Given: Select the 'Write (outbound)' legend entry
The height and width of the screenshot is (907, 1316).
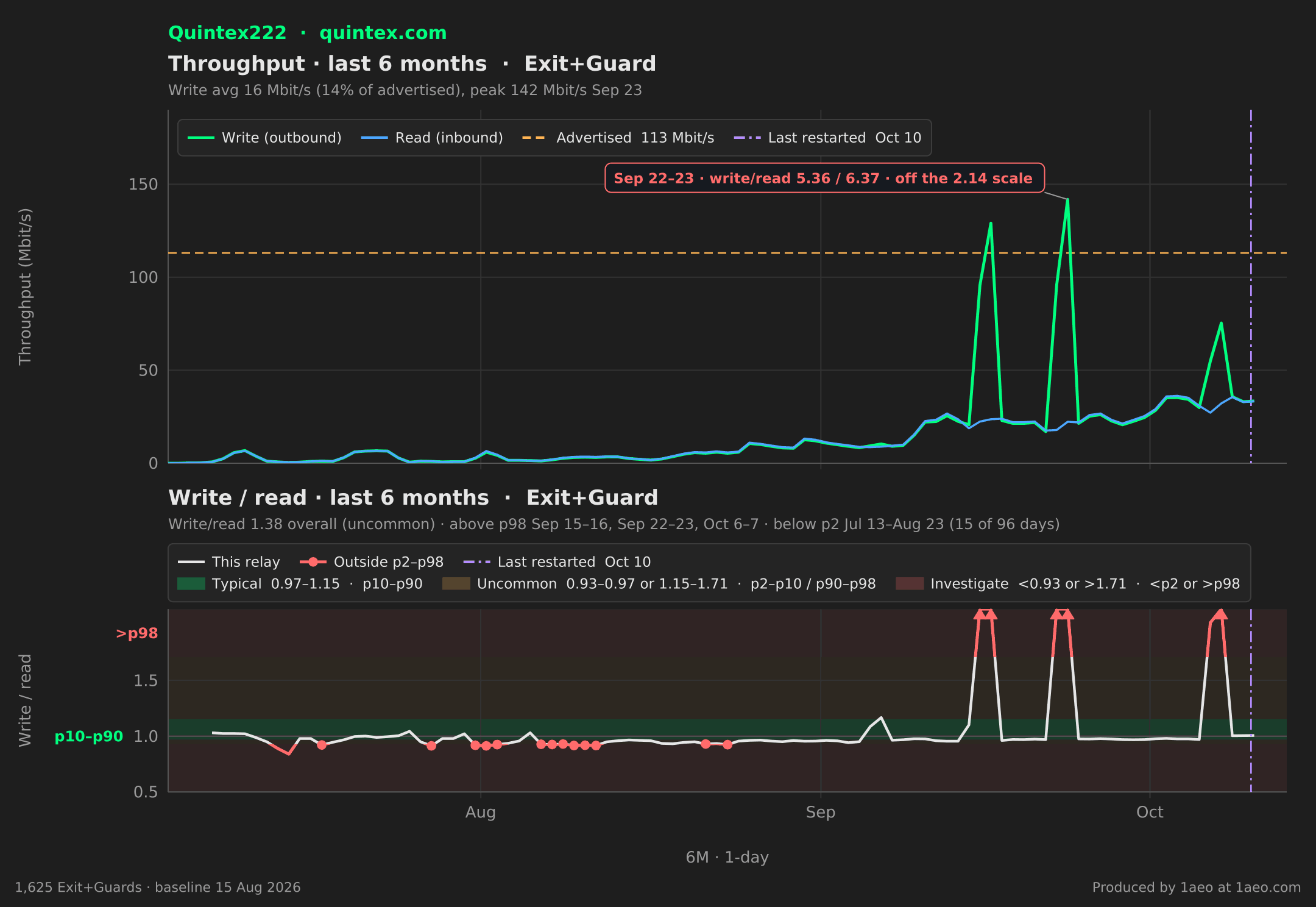Looking at the screenshot, I should click(264, 138).
